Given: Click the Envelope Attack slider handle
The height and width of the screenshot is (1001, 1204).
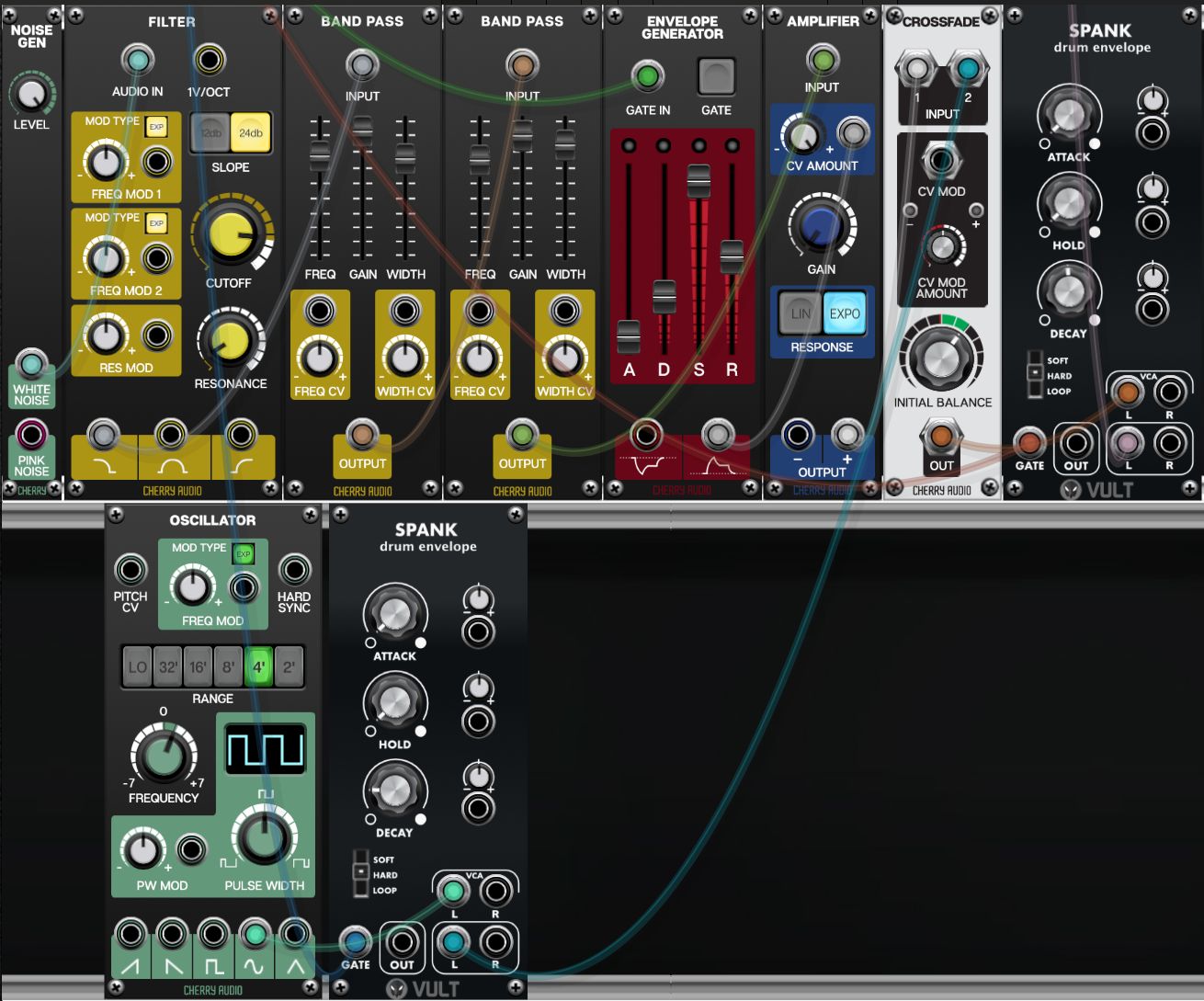Looking at the screenshot, I should click(x=629, y=337).
